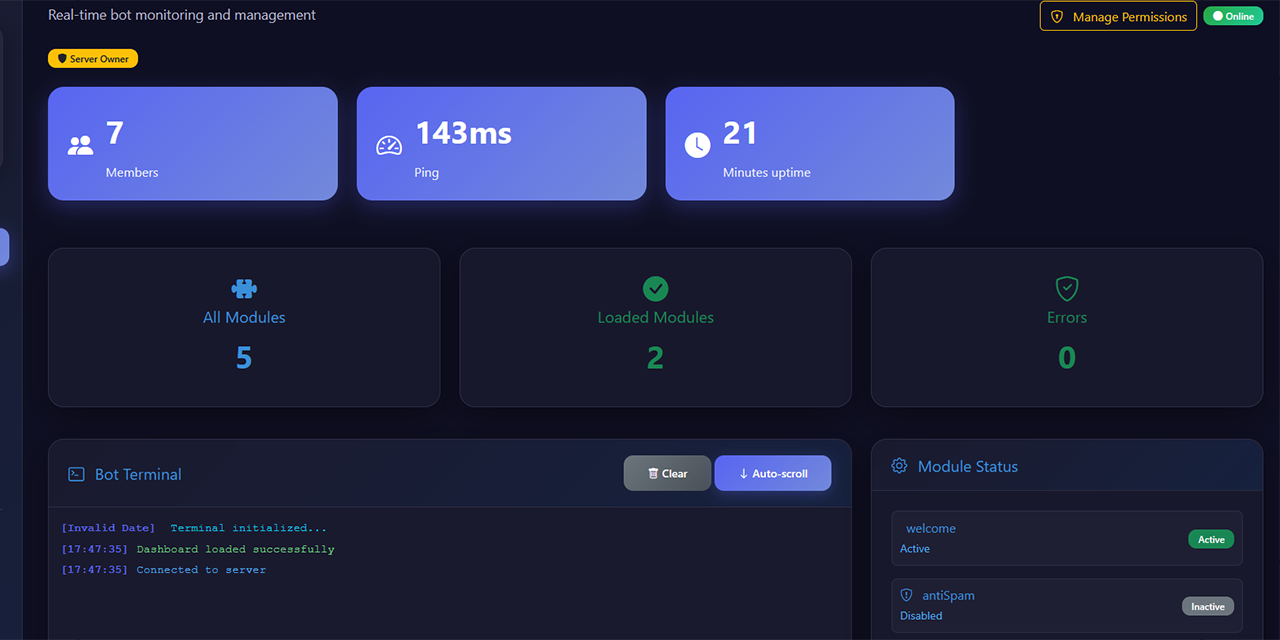Image resolution: width=1280 pixels, height=640 pixels.
Task: Click the Module Status gear icon
Action: click(899, 465)
